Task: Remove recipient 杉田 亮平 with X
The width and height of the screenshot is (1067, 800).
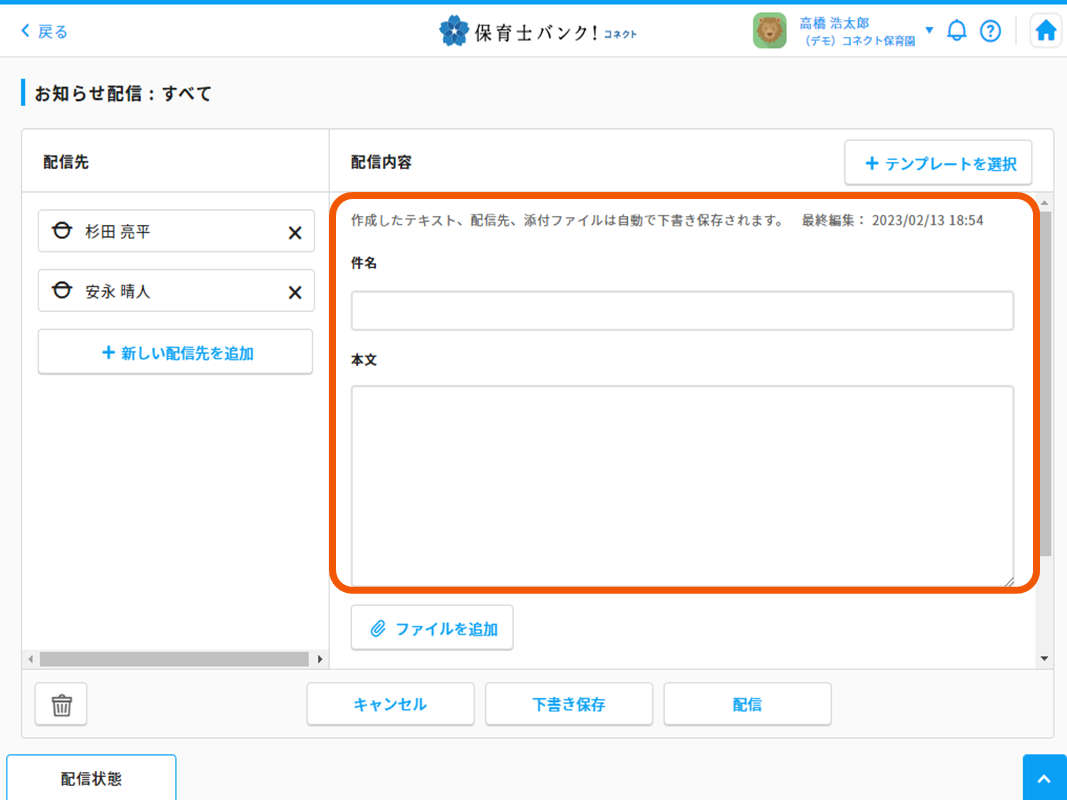Action: [295, 232]
